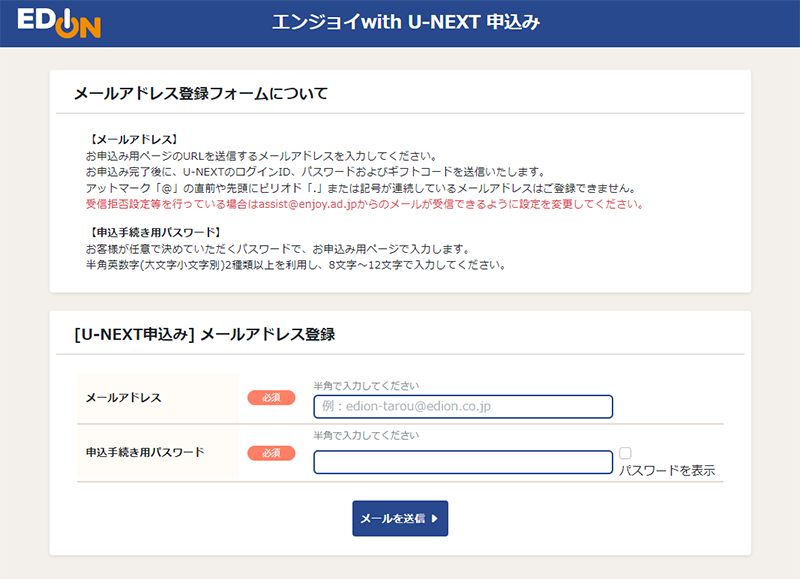Focus the メールアドレス input field
The height and width of the screenshot is (579, 801).
coord(462,407)
